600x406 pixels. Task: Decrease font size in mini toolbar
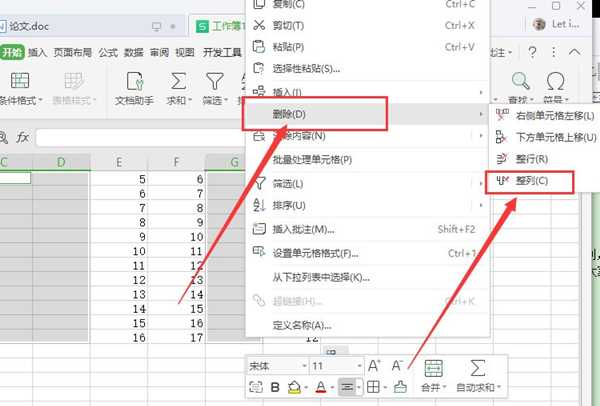[397, 366]
